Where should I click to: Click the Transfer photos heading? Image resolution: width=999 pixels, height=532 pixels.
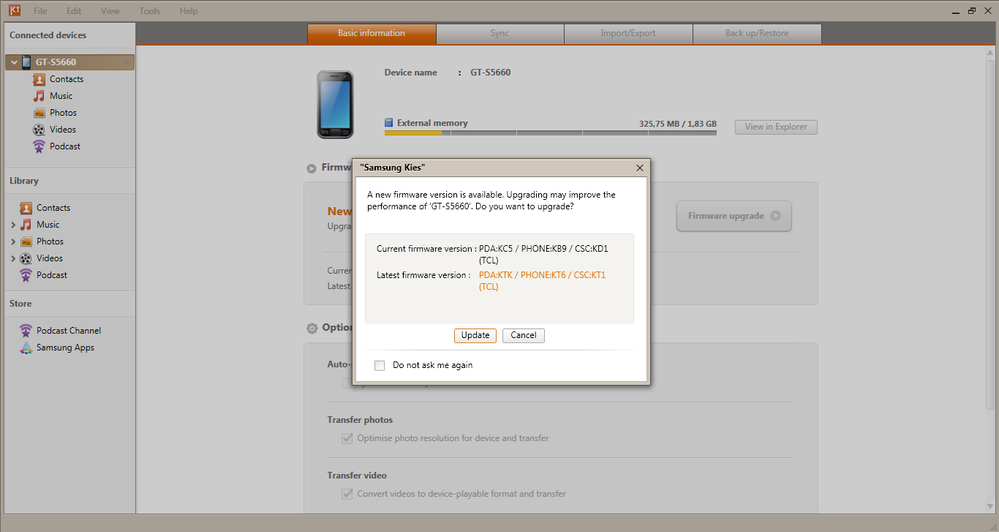coord(360,420)
